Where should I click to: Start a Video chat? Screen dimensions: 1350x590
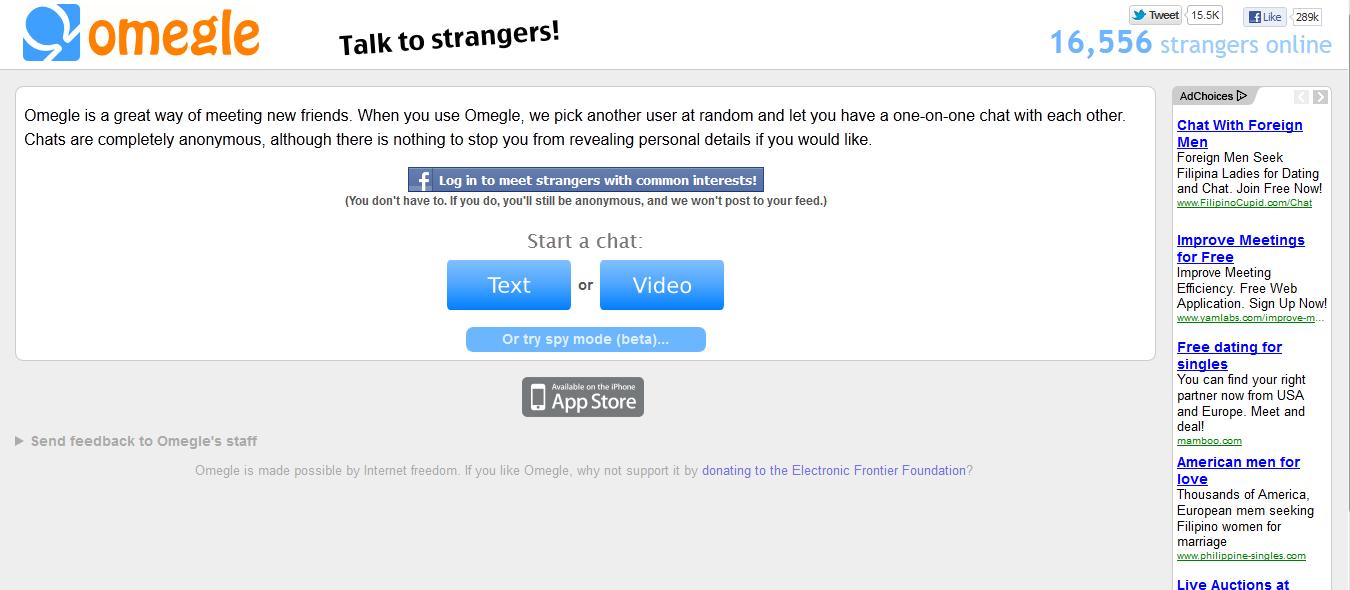tap(662, 285)
